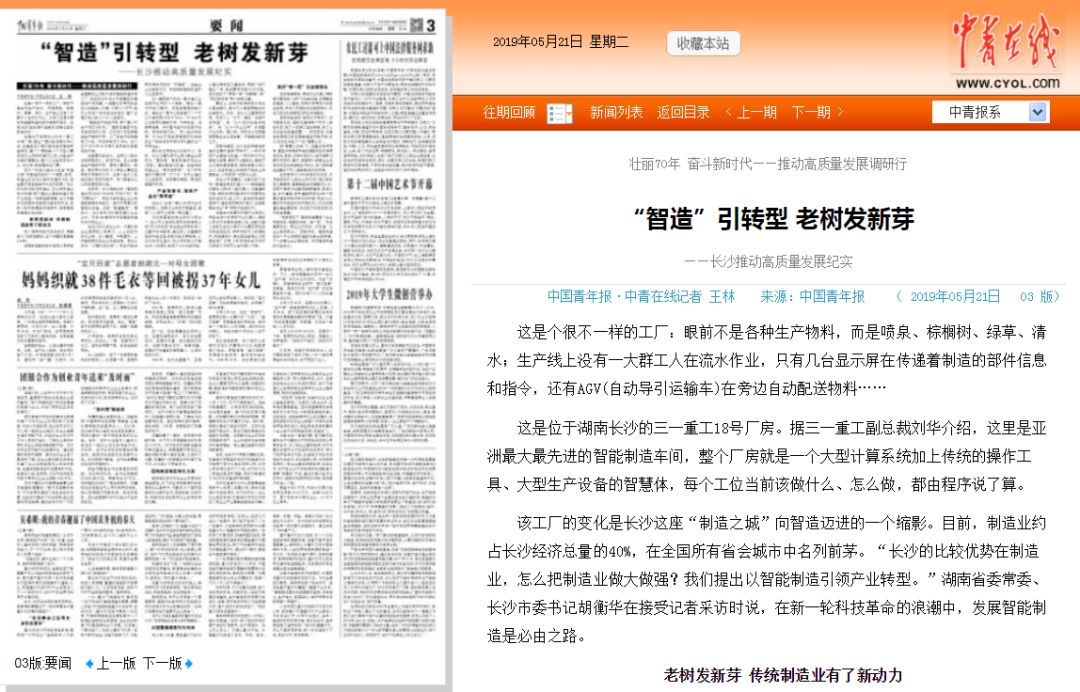Image resolution: width=1080 pixels, height=692 pixels.
Task: Click the header date 2019年05月21日 星期二
Action: pyautogui.click(x=561, y=42)
